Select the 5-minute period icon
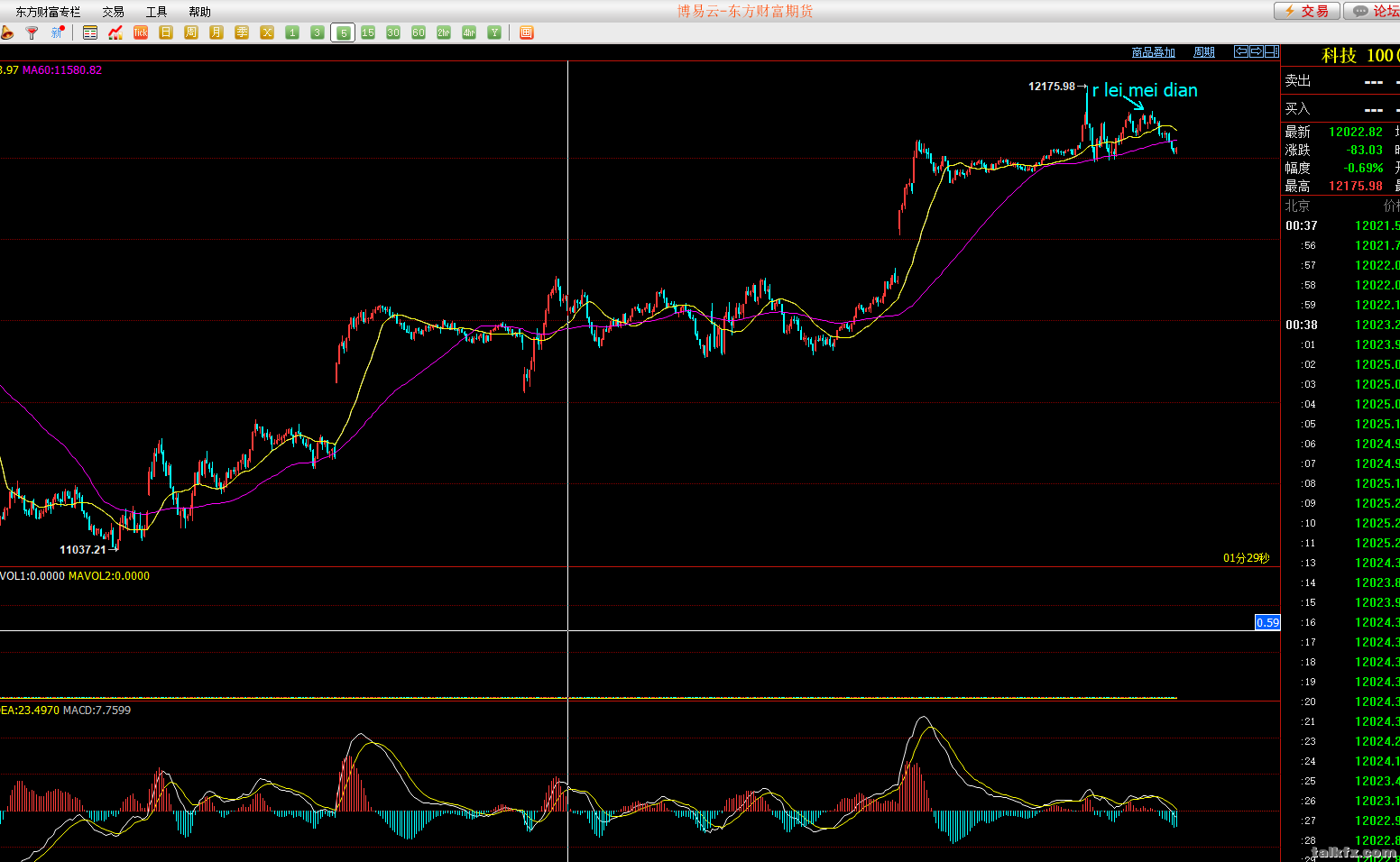Image resolution: width=1400 pixels, height=862 pixels. [343, 32]
